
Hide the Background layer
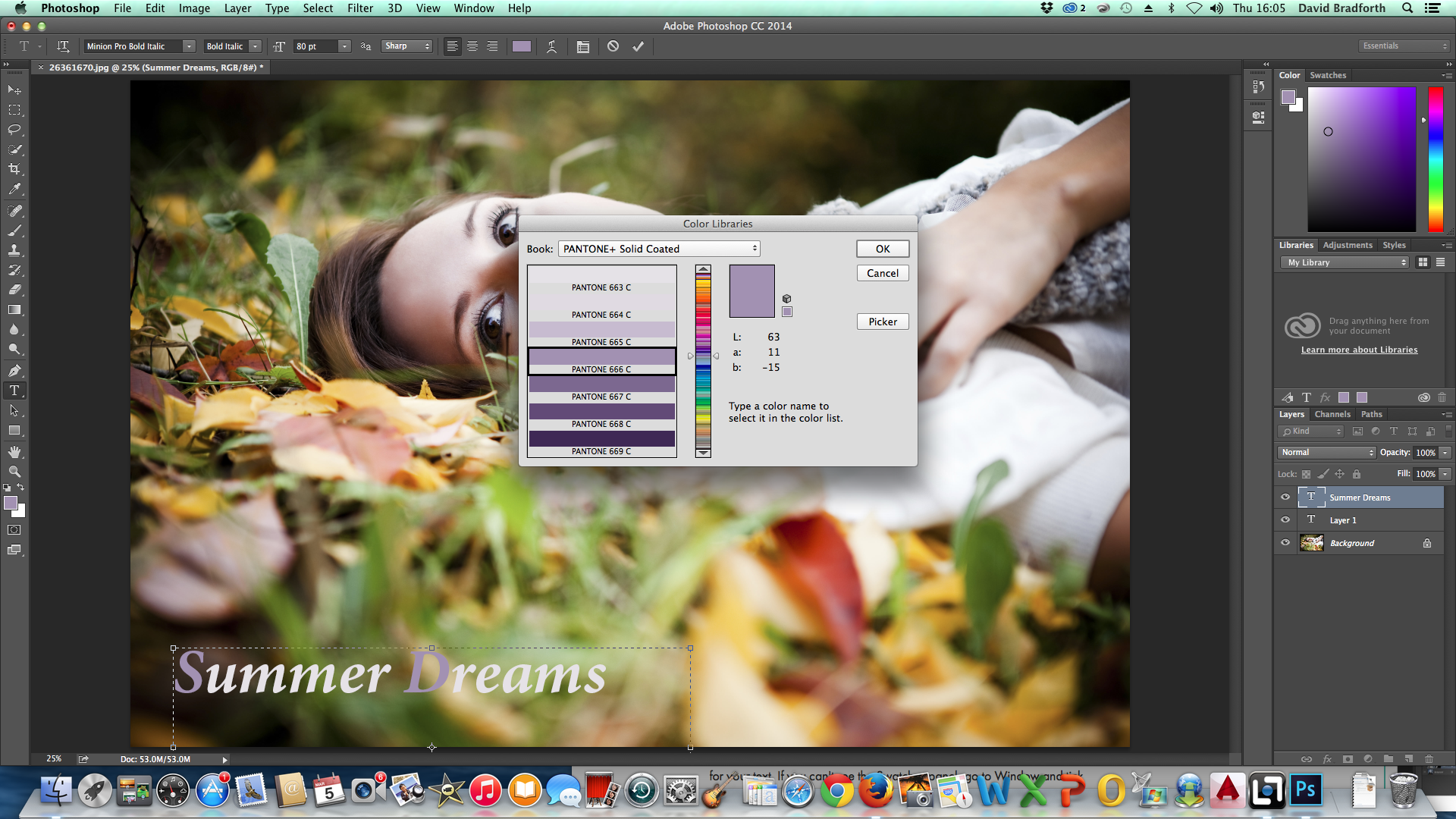pyautogui.click(x=1285, y=543)
